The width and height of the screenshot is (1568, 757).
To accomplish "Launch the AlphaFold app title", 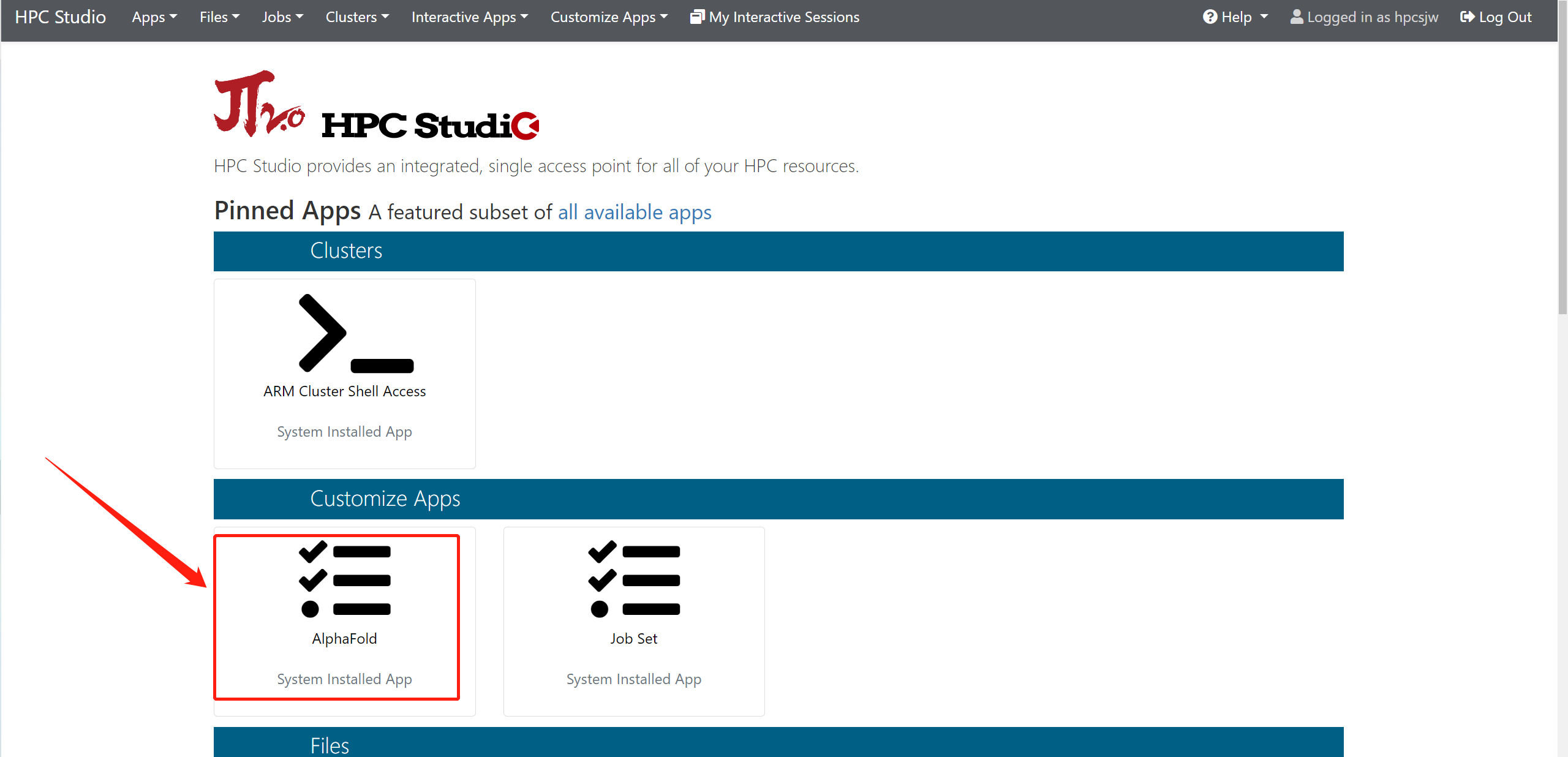I will pyautogui.click(x=344, y=639).
